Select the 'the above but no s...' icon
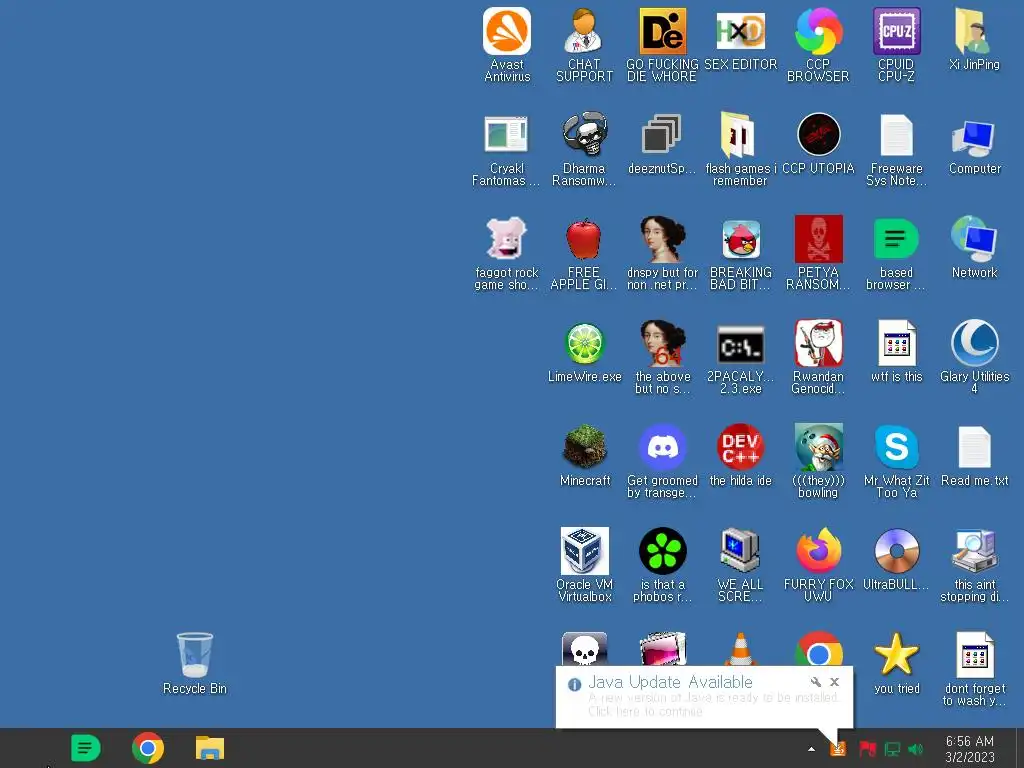 tap(662, 358)
